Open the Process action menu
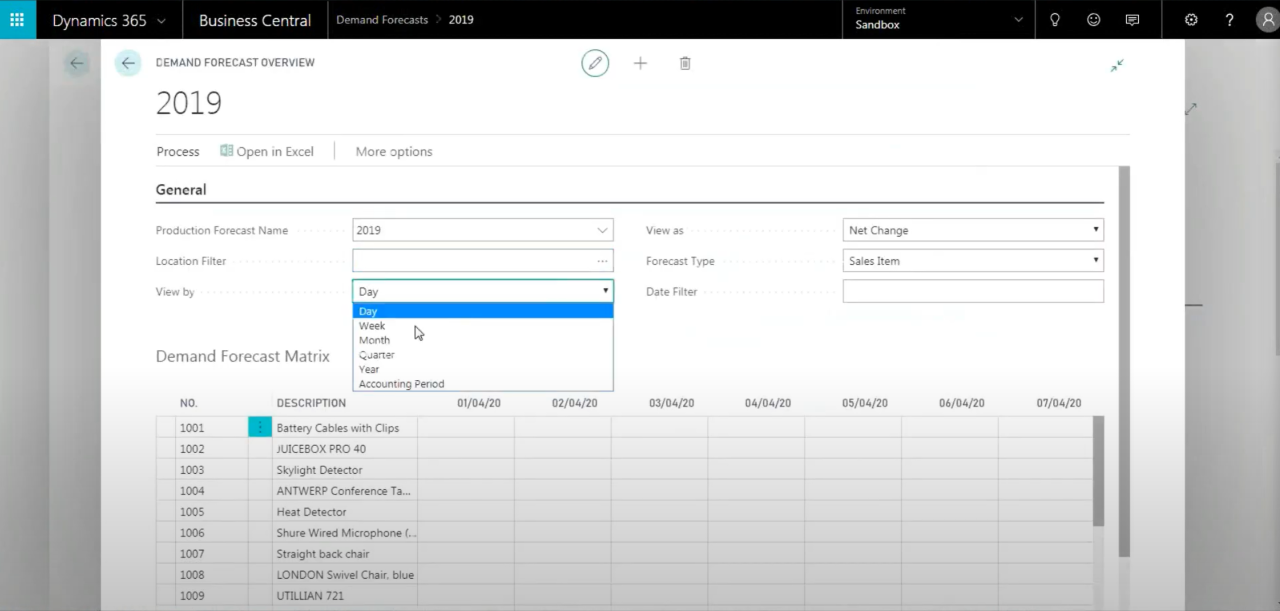This screenshot has height=611, width=1280. coord(178,151)
